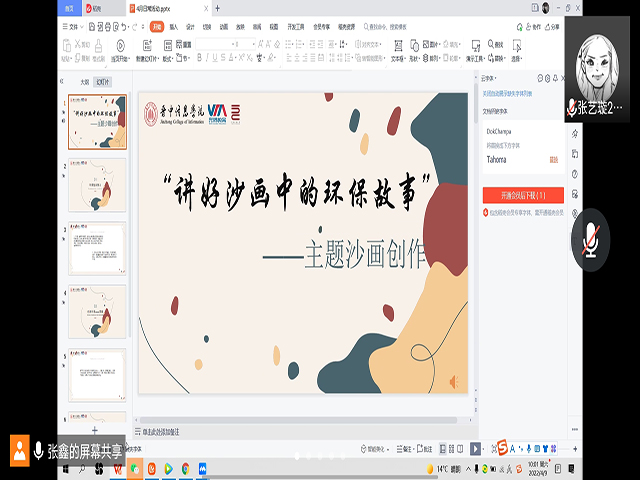This screenshot has height=480, width=640.
Task: Click the Paste clipboard icon
Action: pos(66,46)
